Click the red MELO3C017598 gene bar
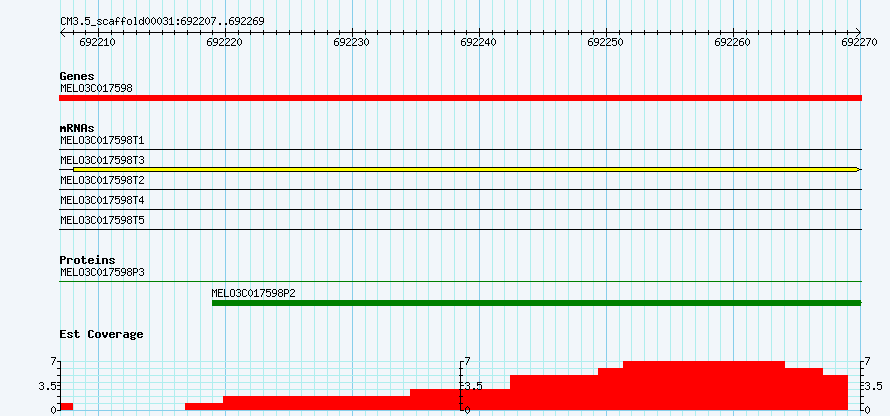Screen dimensions: 890x416 [x=460, y=98]
